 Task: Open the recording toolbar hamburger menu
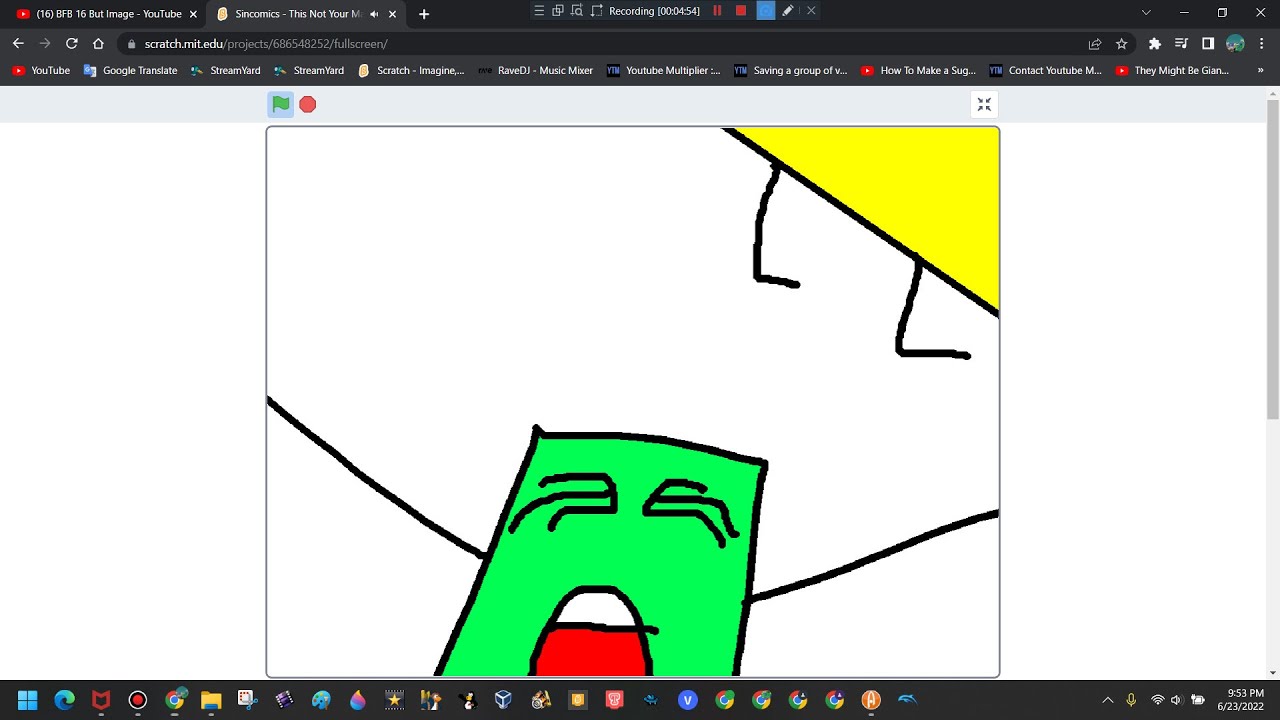(539, 11)
